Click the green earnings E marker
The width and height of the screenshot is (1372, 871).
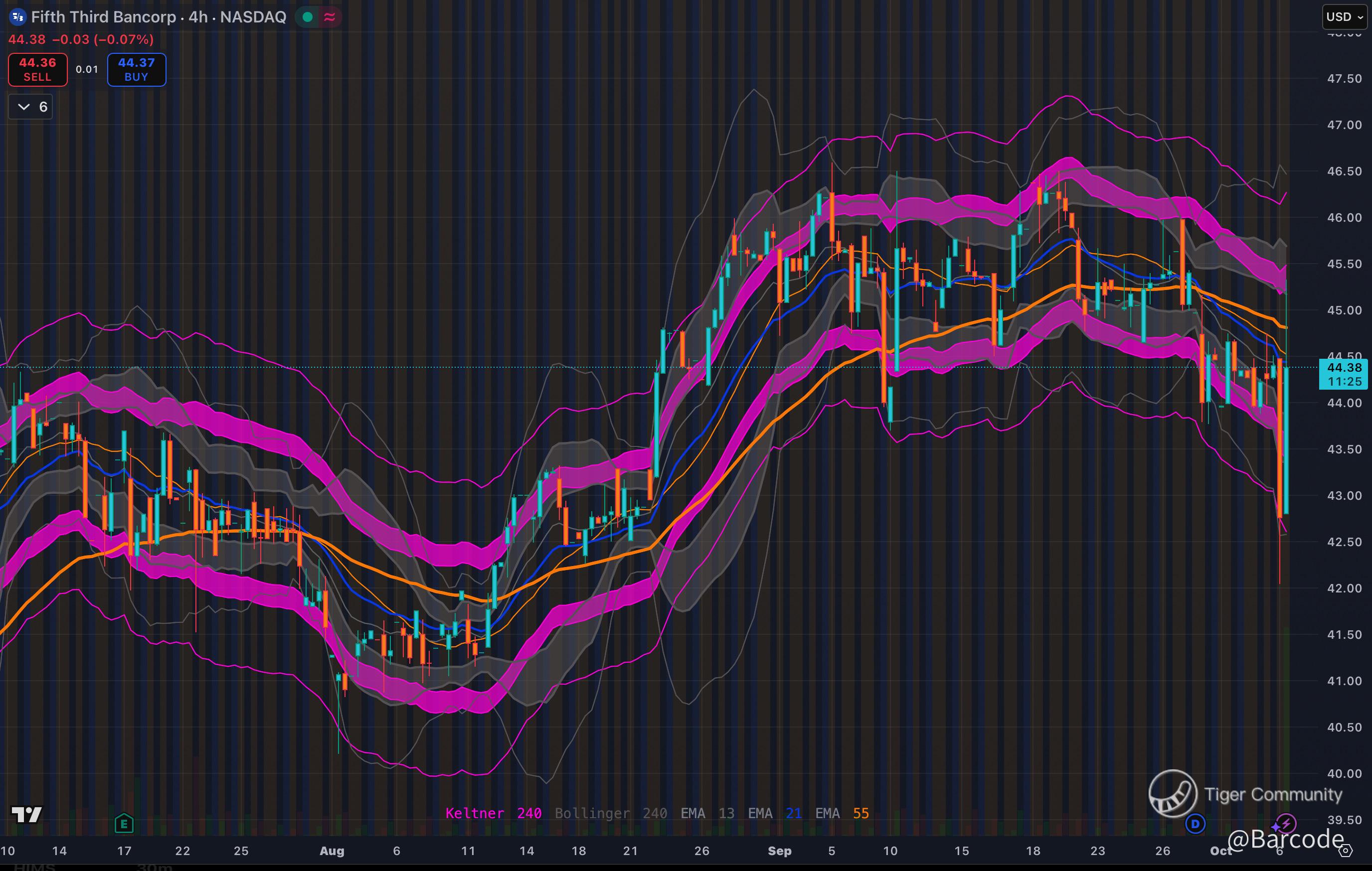124,823
